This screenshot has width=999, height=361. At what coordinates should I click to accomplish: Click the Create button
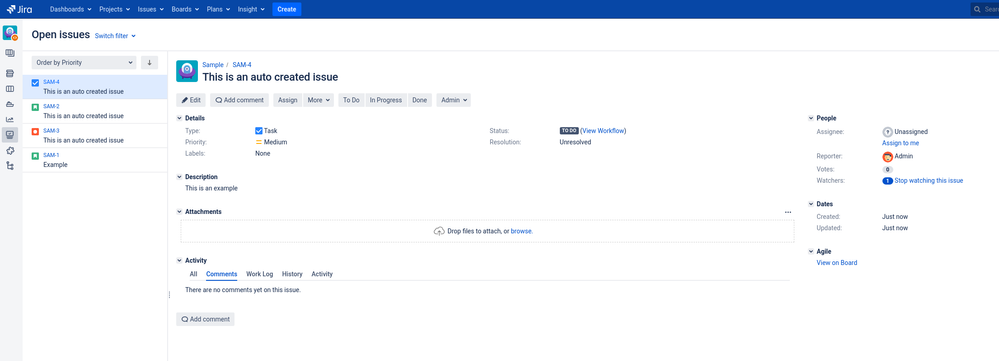tap(287, 9)
